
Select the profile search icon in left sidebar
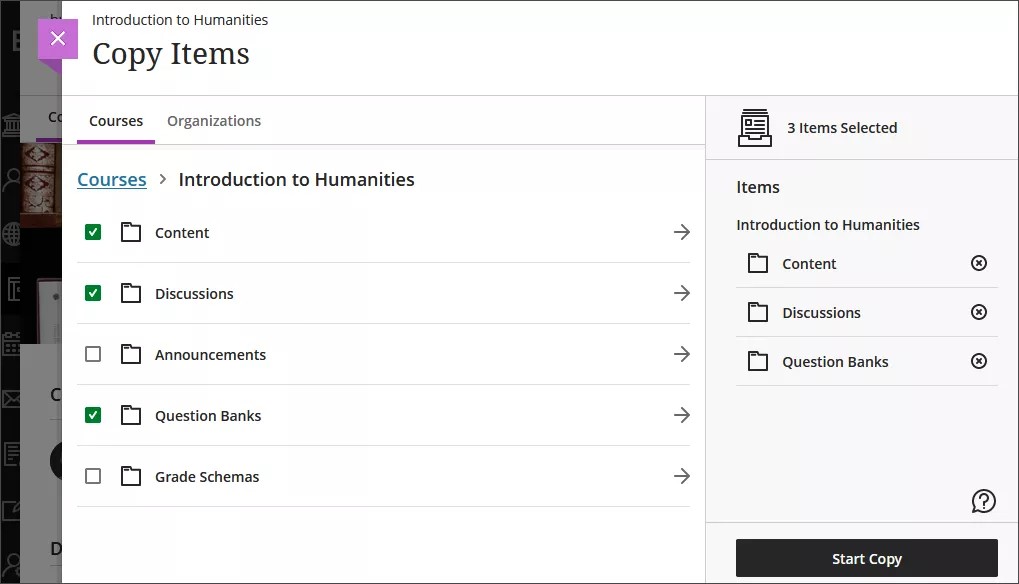pyautogui.click(x=10, y=178)
